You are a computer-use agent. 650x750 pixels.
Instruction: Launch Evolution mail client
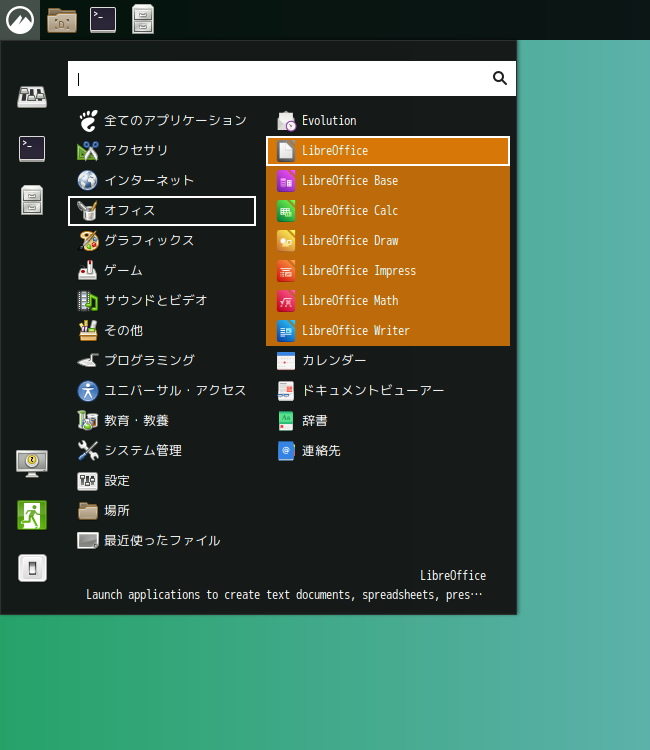point(328,121)
